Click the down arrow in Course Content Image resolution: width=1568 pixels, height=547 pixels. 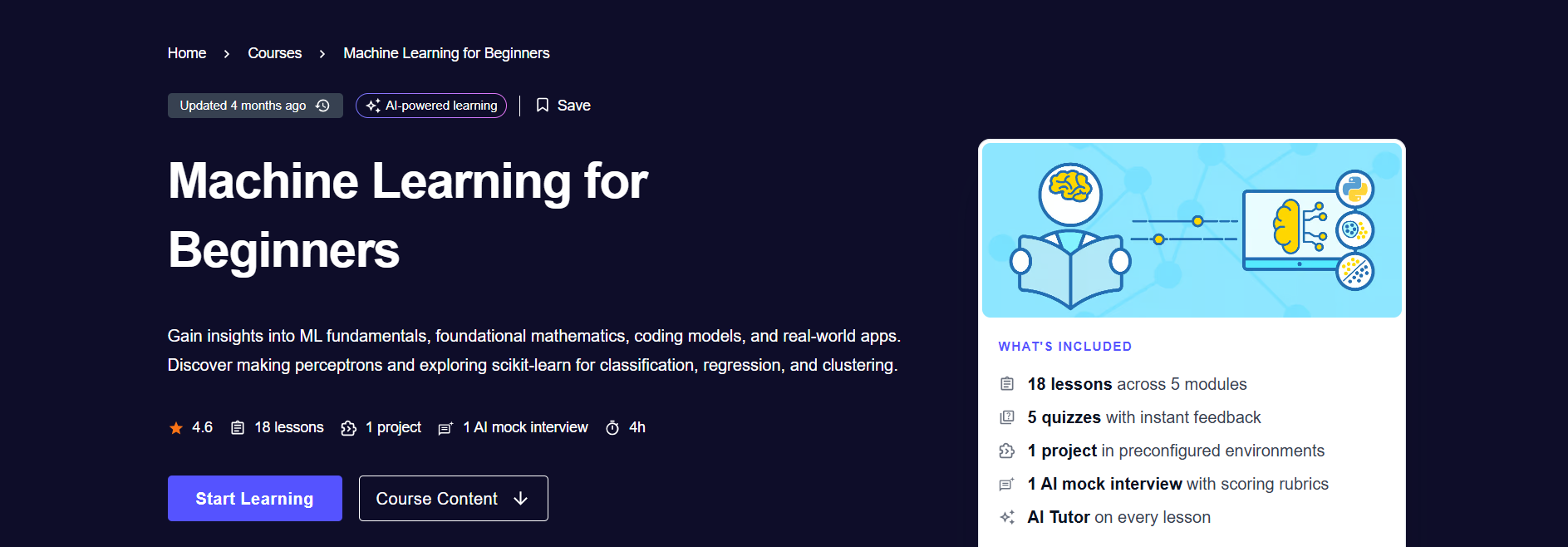tap(521, 499)
